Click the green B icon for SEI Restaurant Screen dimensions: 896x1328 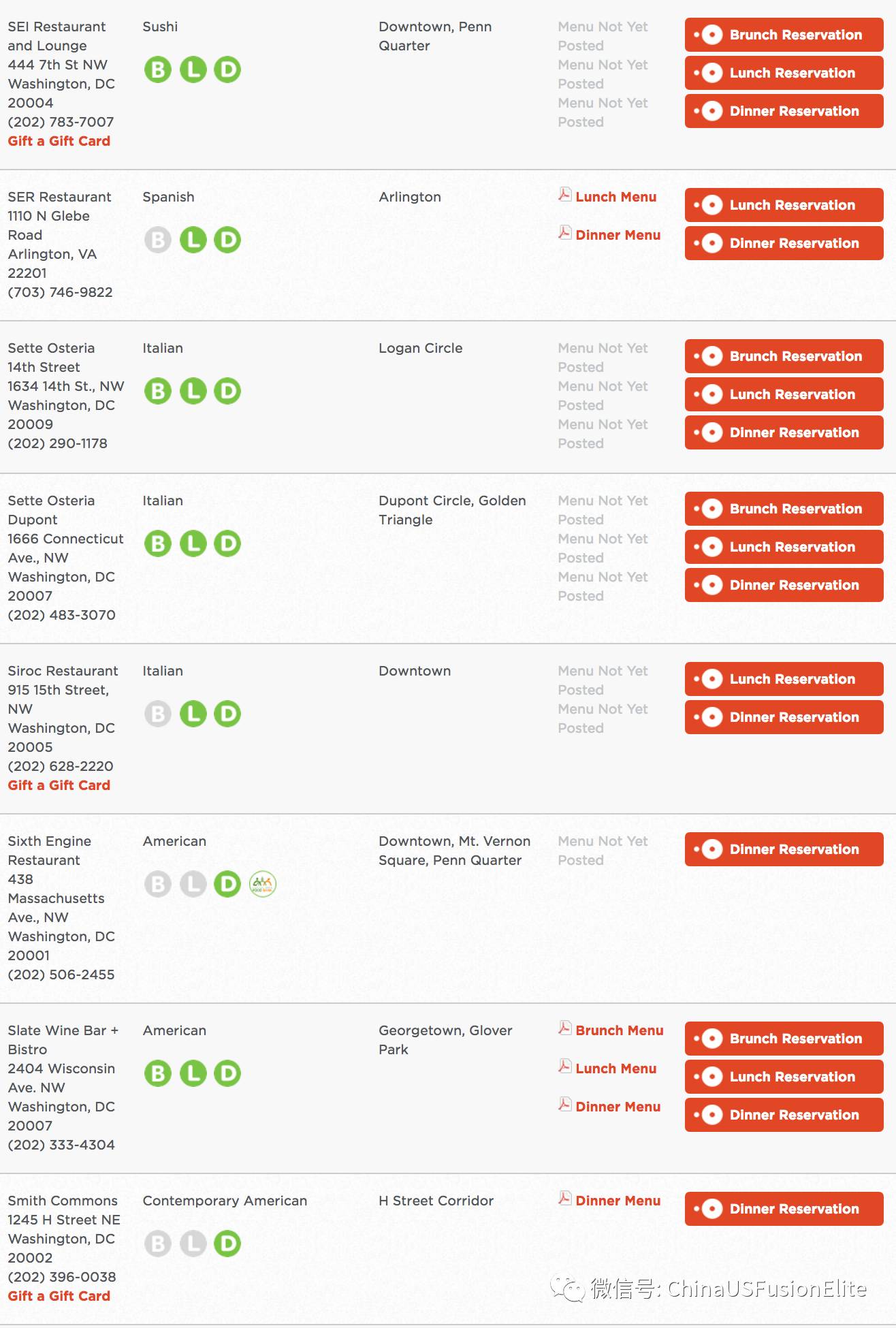(x=158, y=69)
